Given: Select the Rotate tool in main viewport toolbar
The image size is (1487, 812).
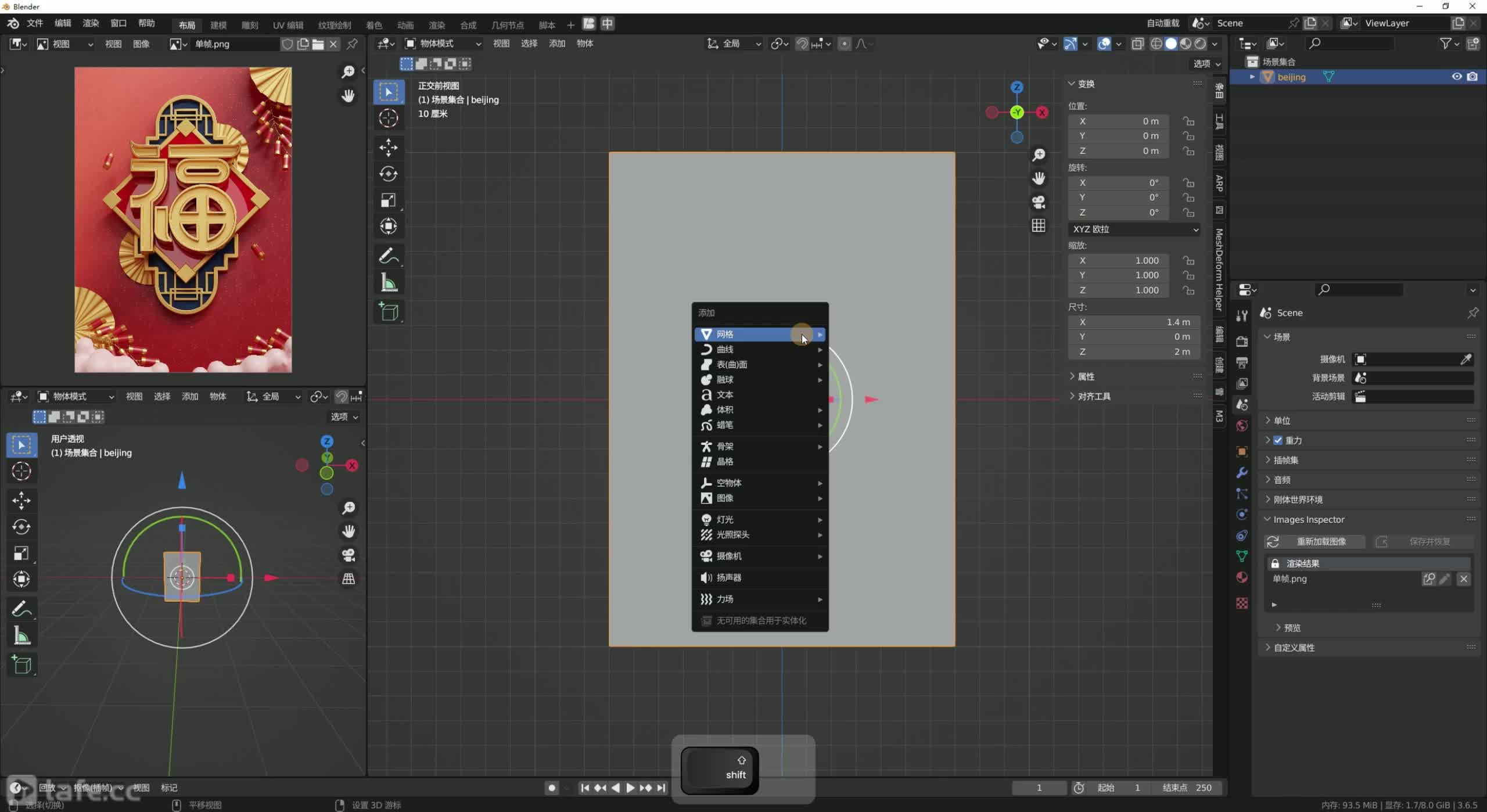Looking at the screenshot, I should 389,174.
